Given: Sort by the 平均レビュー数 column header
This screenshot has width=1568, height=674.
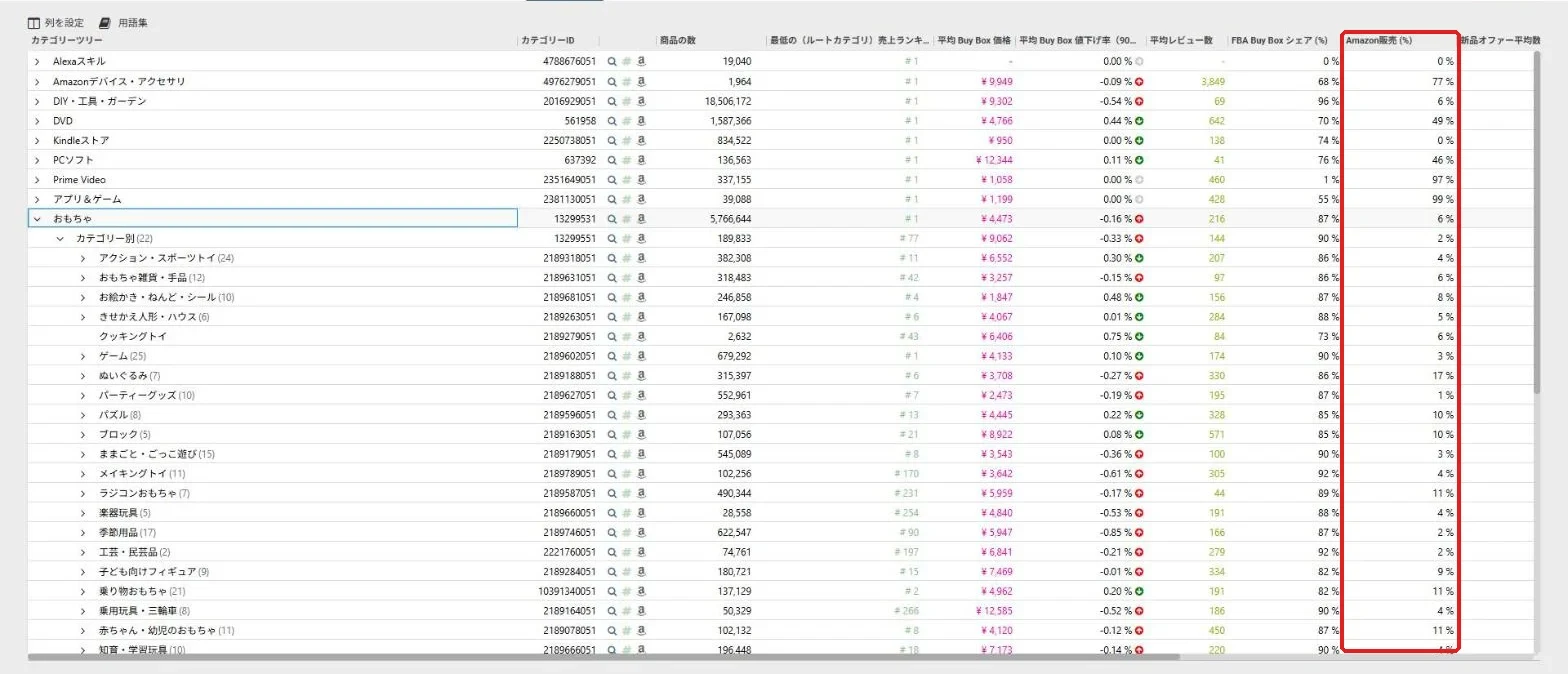Looking at the screenshot, I should [1181, 40].
